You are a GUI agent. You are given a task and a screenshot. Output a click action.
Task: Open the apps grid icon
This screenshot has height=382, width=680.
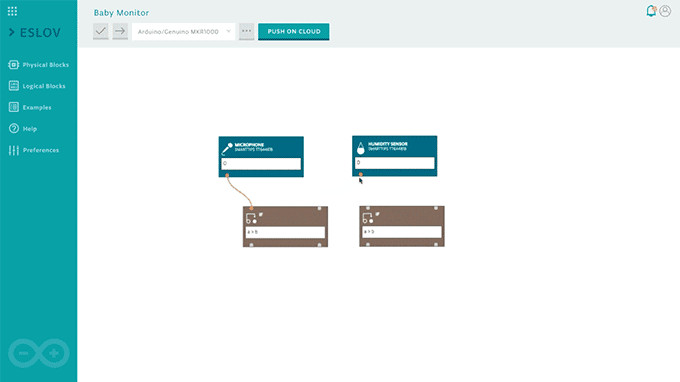(x=12, y=11)
